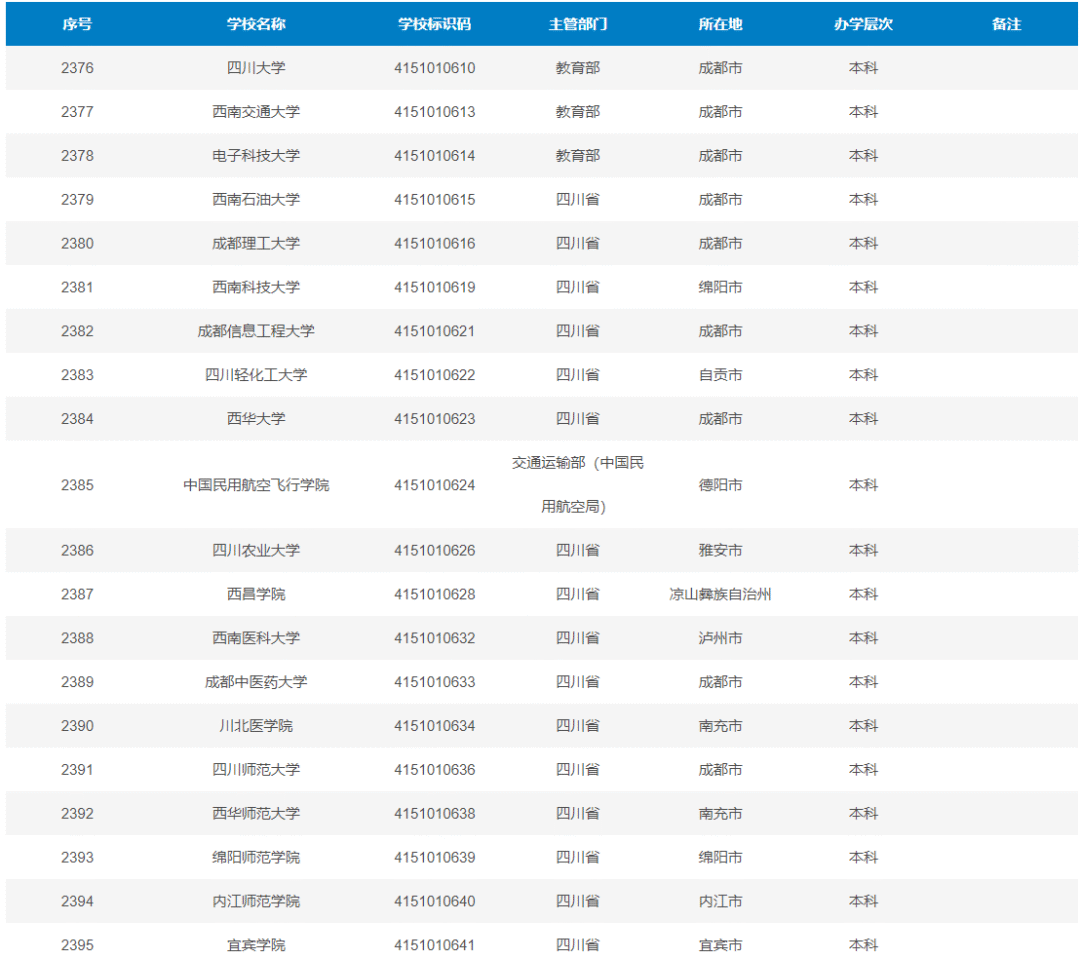Select the school name 电子科技大学
1080x959 pixels.
click(256, 156)
